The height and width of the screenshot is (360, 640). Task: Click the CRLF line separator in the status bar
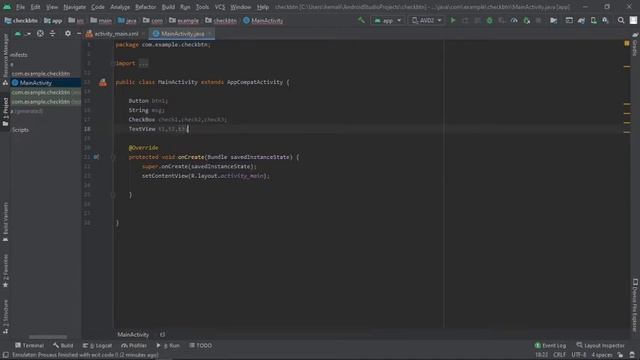(x=559, y=355)
